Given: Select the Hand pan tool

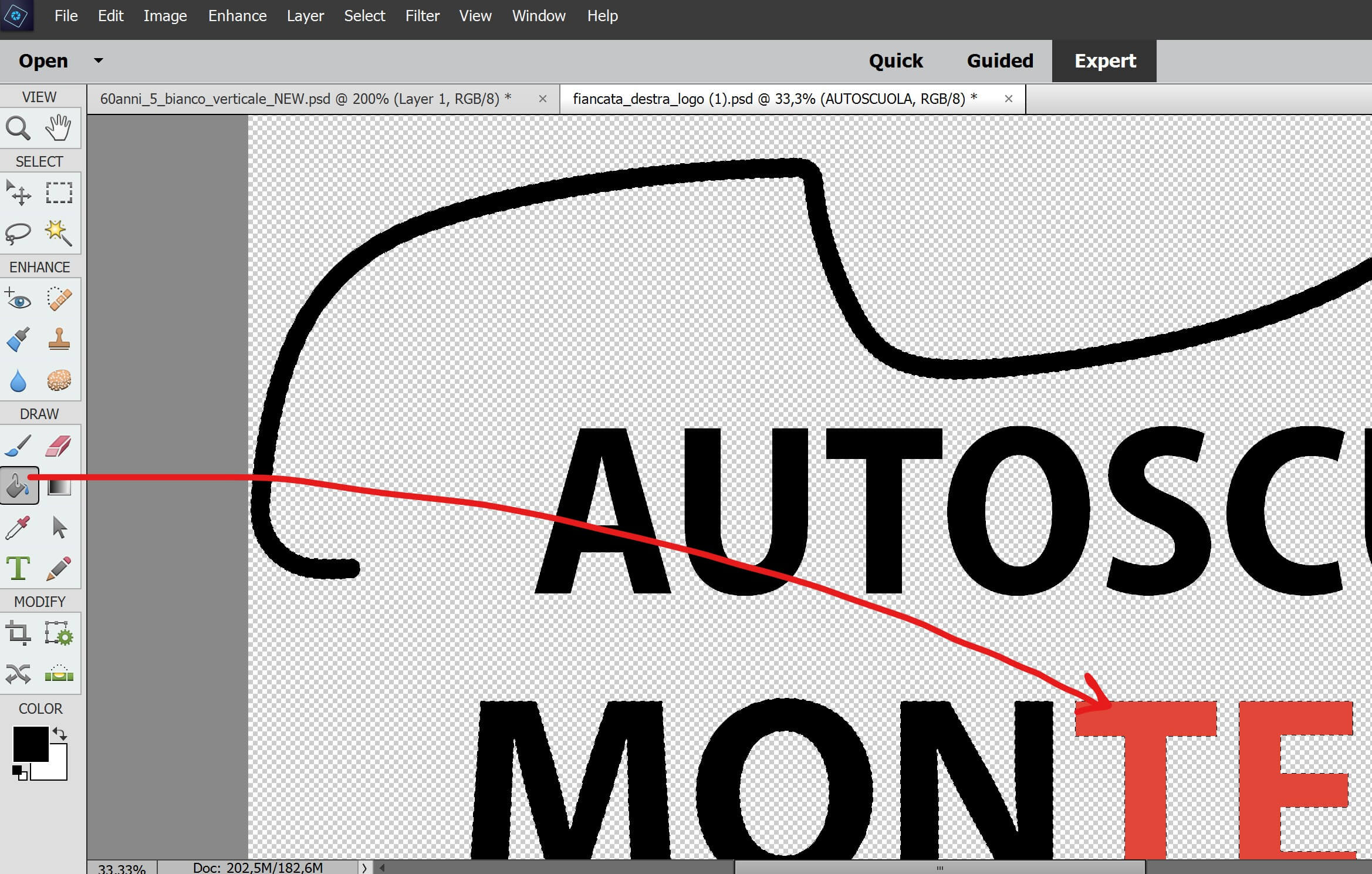Looking at the screenshot, I should pos(59,128).
